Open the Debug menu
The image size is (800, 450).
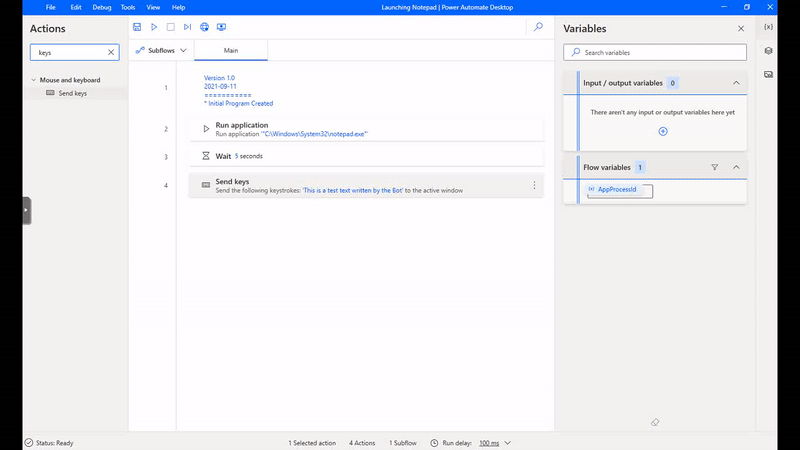pyautogui.click(x=102, y=7)
